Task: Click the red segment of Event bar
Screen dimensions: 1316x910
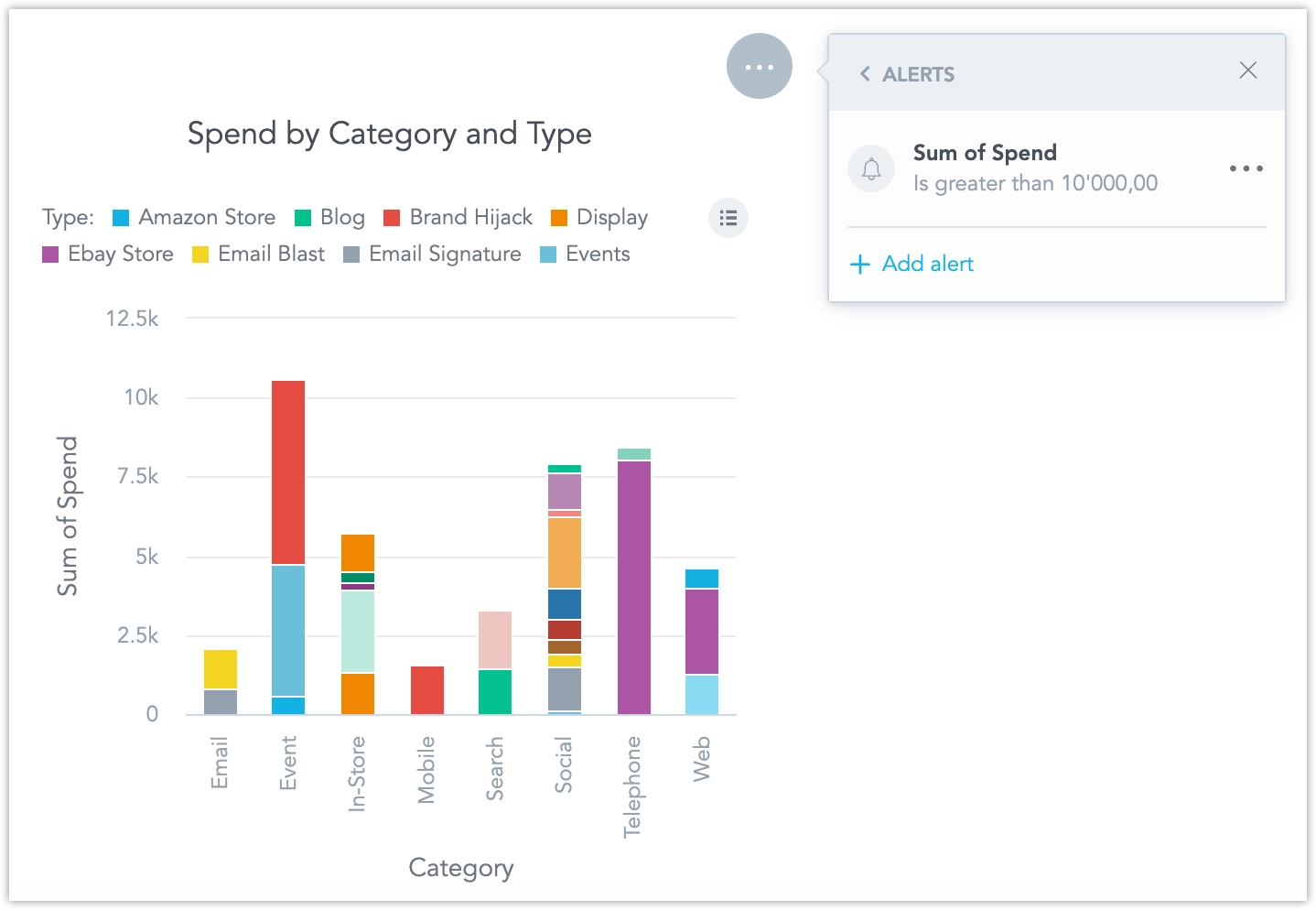Action: click(288, 471)
